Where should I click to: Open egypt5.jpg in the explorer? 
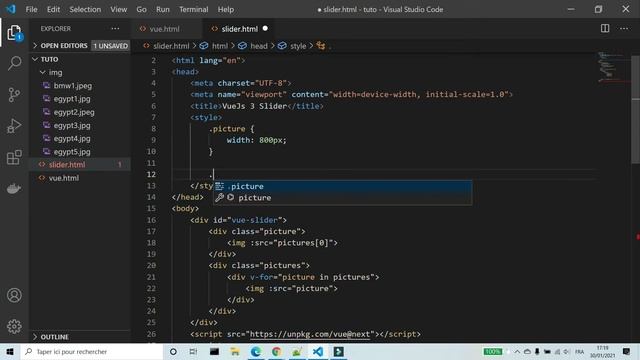point(72,151)
